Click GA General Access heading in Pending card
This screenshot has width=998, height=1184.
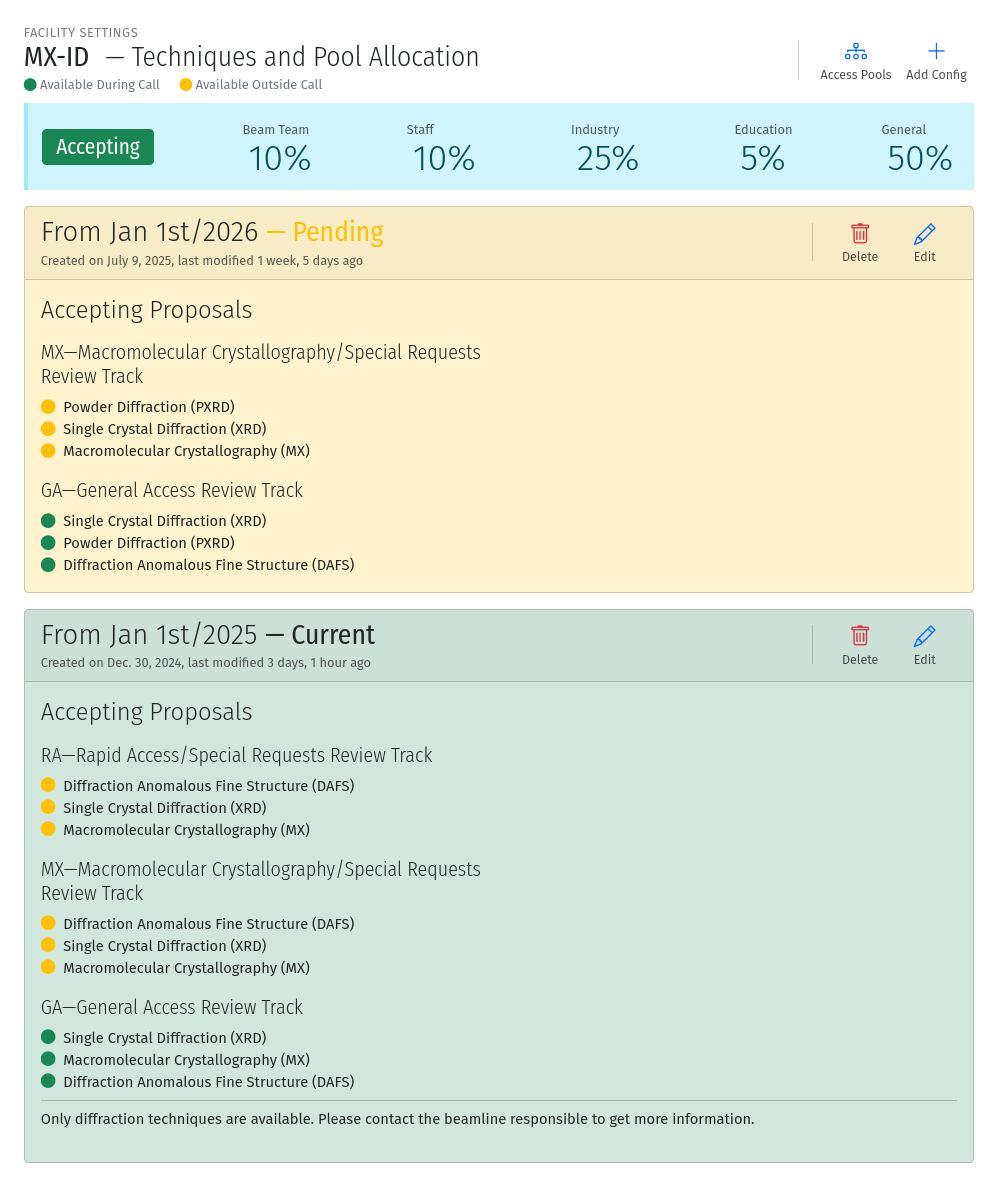click(x=171, y=491)
